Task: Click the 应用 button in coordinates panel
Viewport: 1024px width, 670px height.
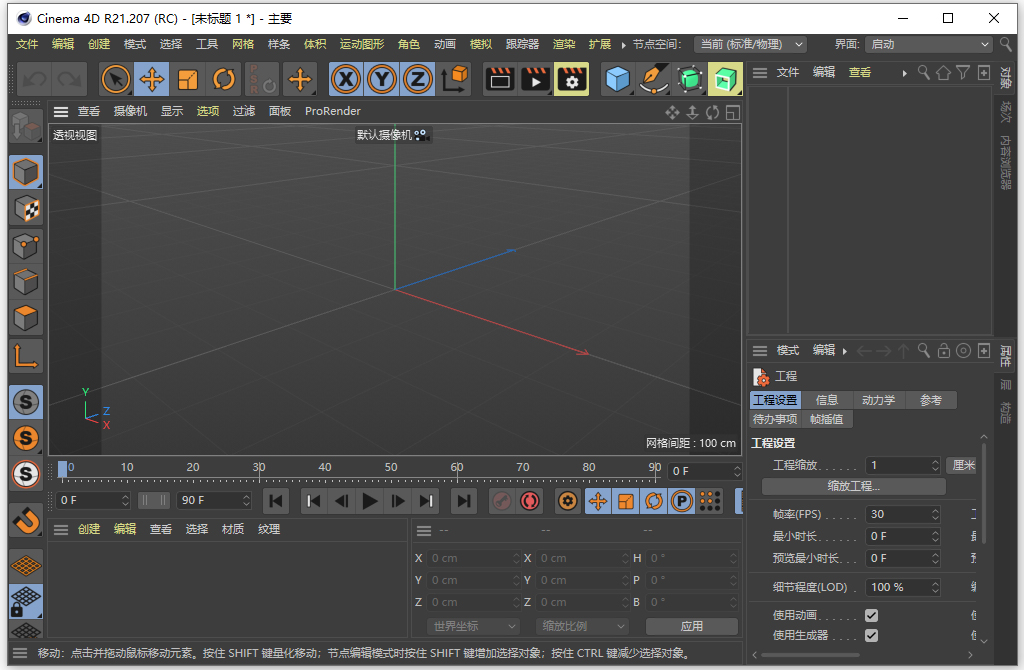Action: [x=692, y=626]
